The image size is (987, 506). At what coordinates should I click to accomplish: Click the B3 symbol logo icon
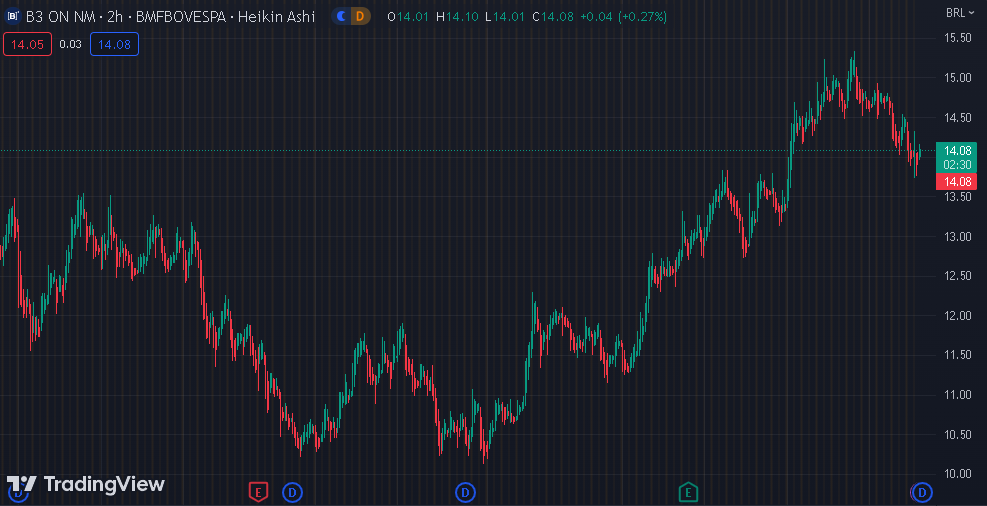[13, 16]
